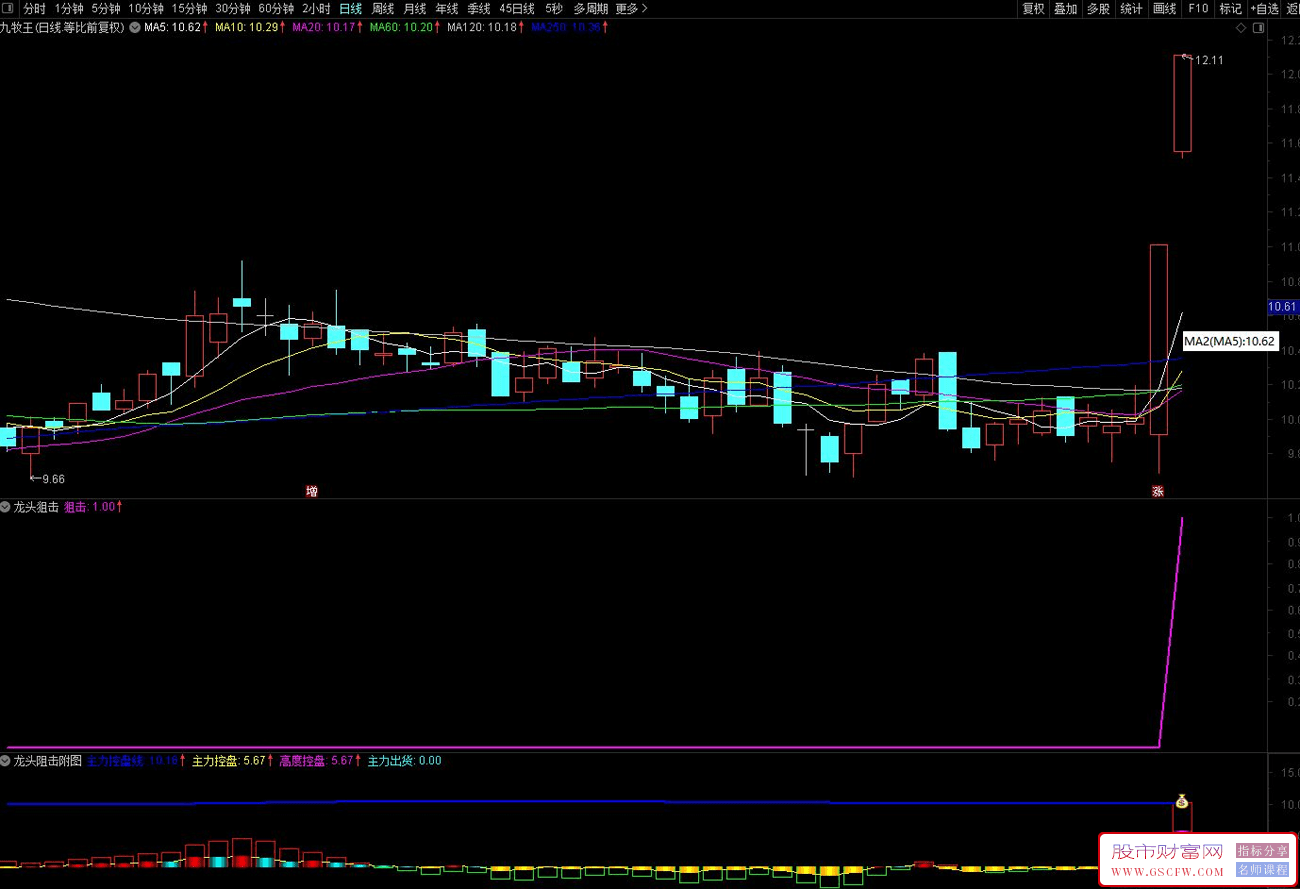Screen dimensions: 1300x889
Task: Switch to the 30分钟 period
Action: [233, 8]
